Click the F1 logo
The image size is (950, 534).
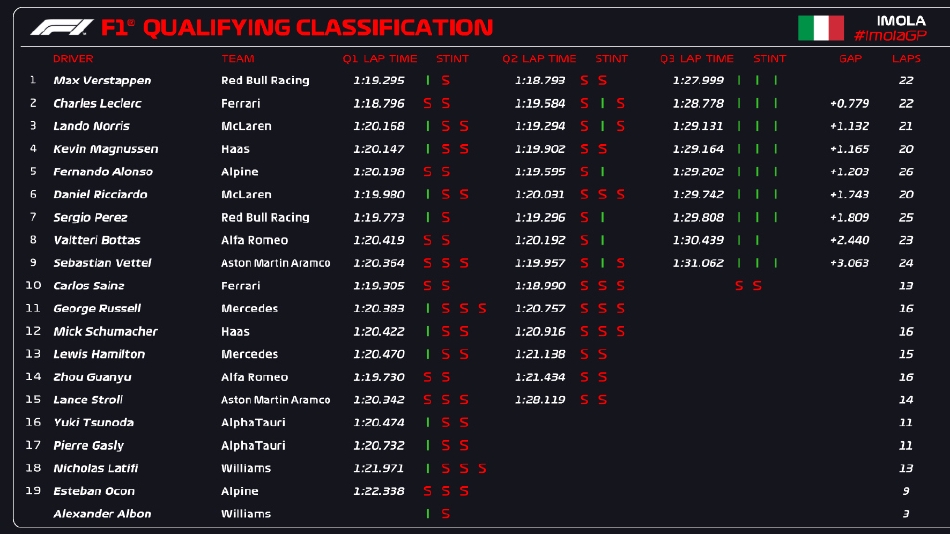click(x=62, y=28)
